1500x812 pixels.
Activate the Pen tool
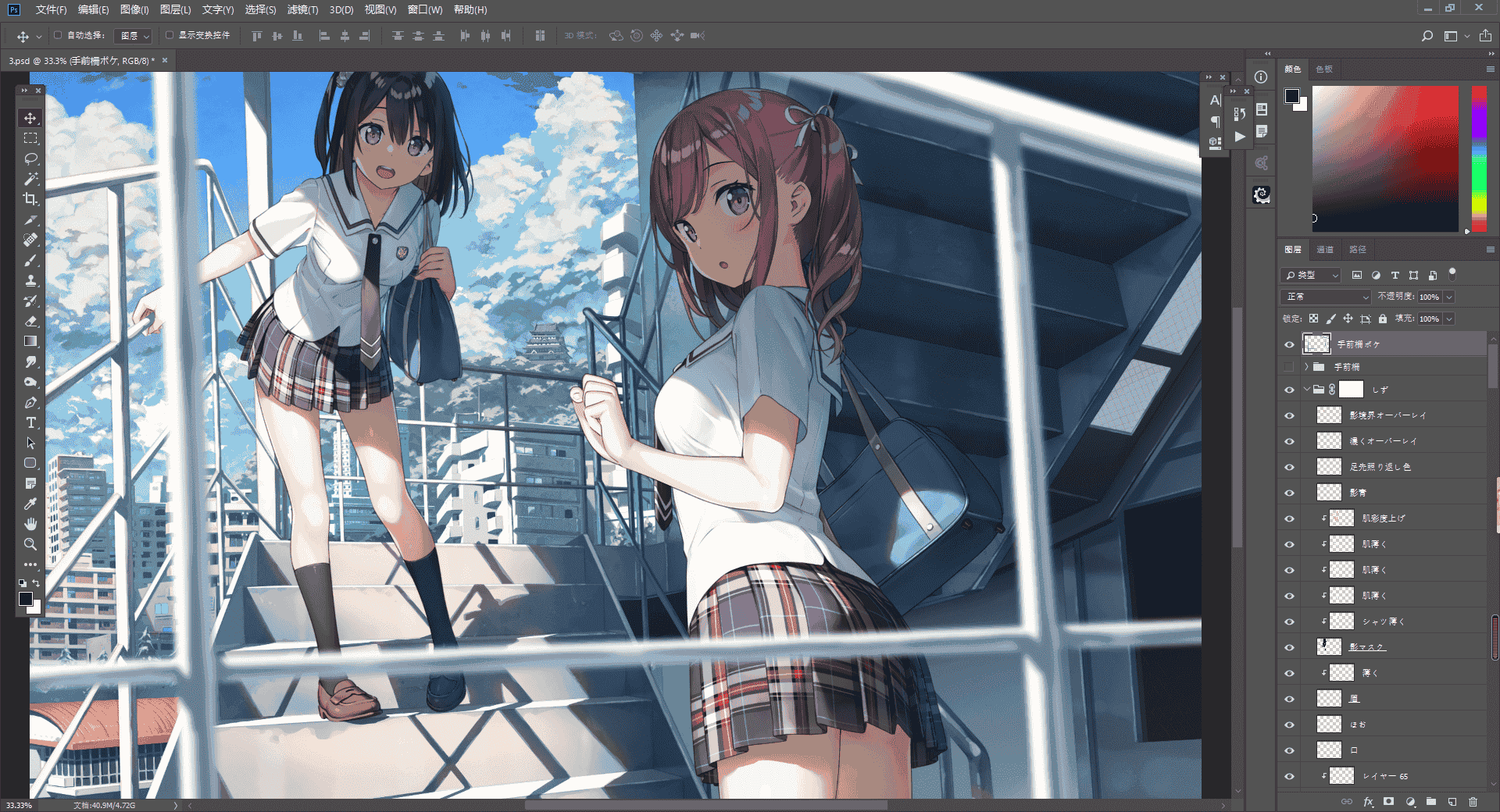point(30,402)
